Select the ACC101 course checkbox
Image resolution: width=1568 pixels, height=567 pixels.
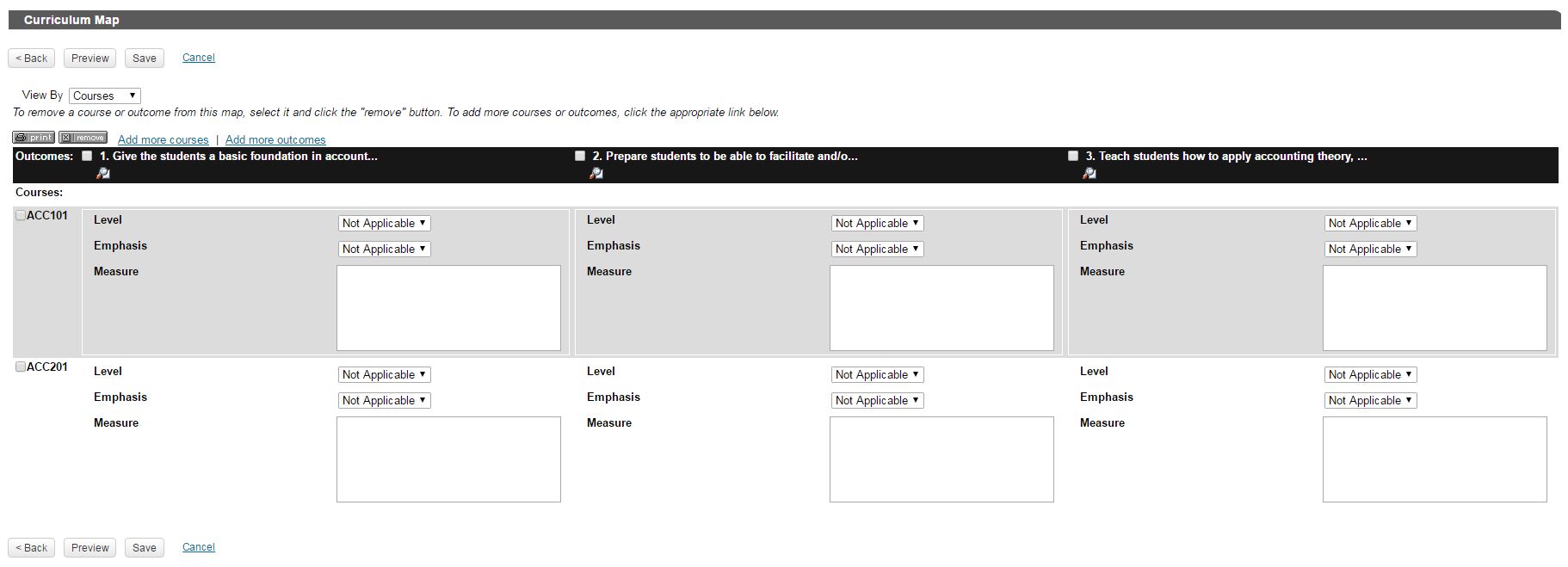pos(21,215)
